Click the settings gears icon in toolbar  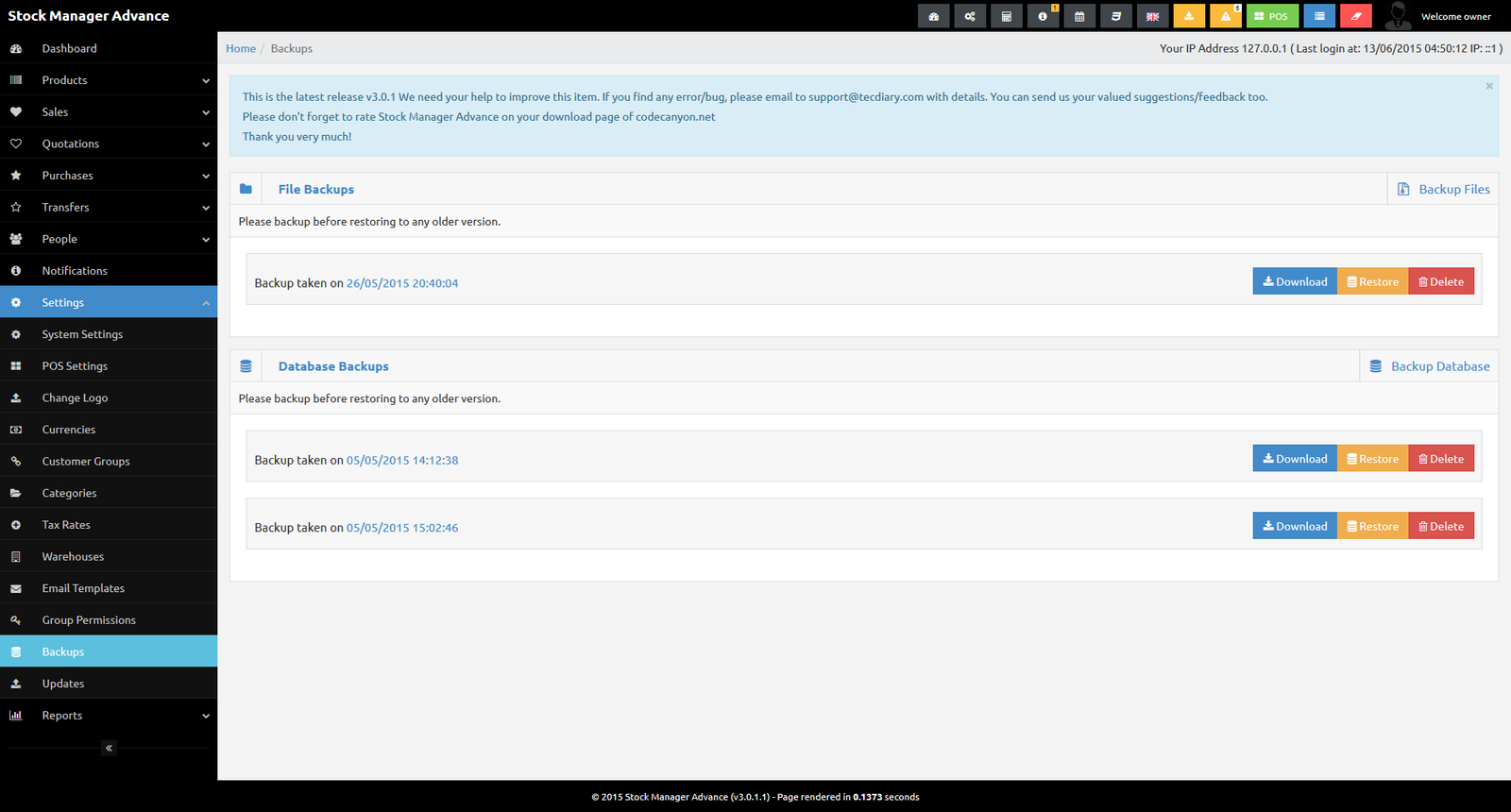coord(970,16)
